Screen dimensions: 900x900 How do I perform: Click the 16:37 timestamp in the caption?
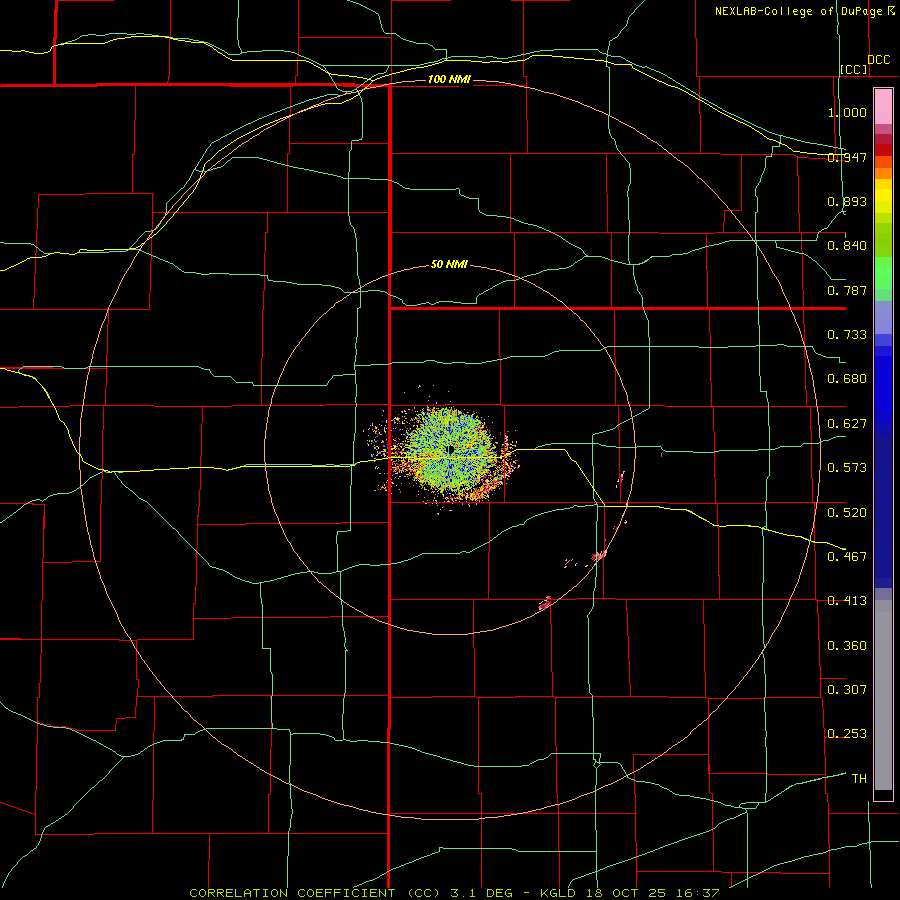click(x=699, y=893)
